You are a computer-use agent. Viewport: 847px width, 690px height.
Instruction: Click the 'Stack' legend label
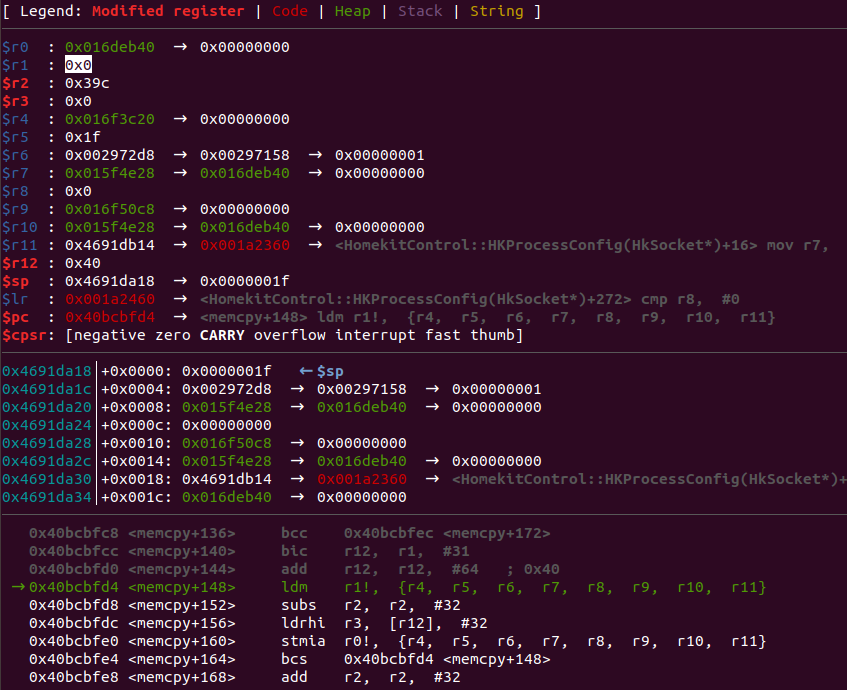(420, 11)
